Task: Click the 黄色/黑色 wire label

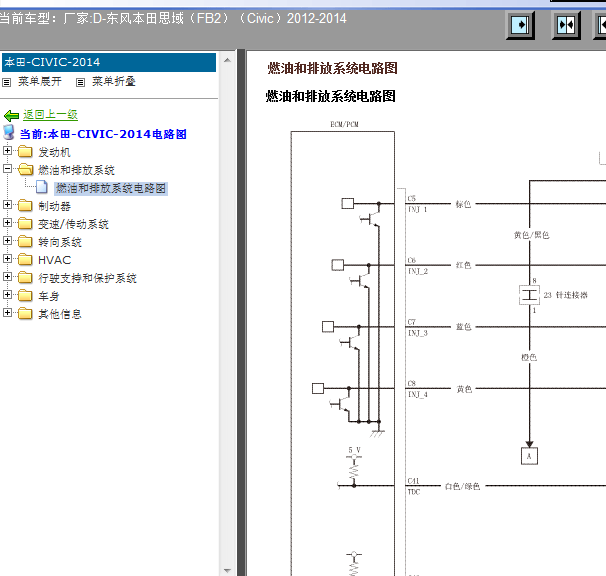Action: tap(531, 235)
